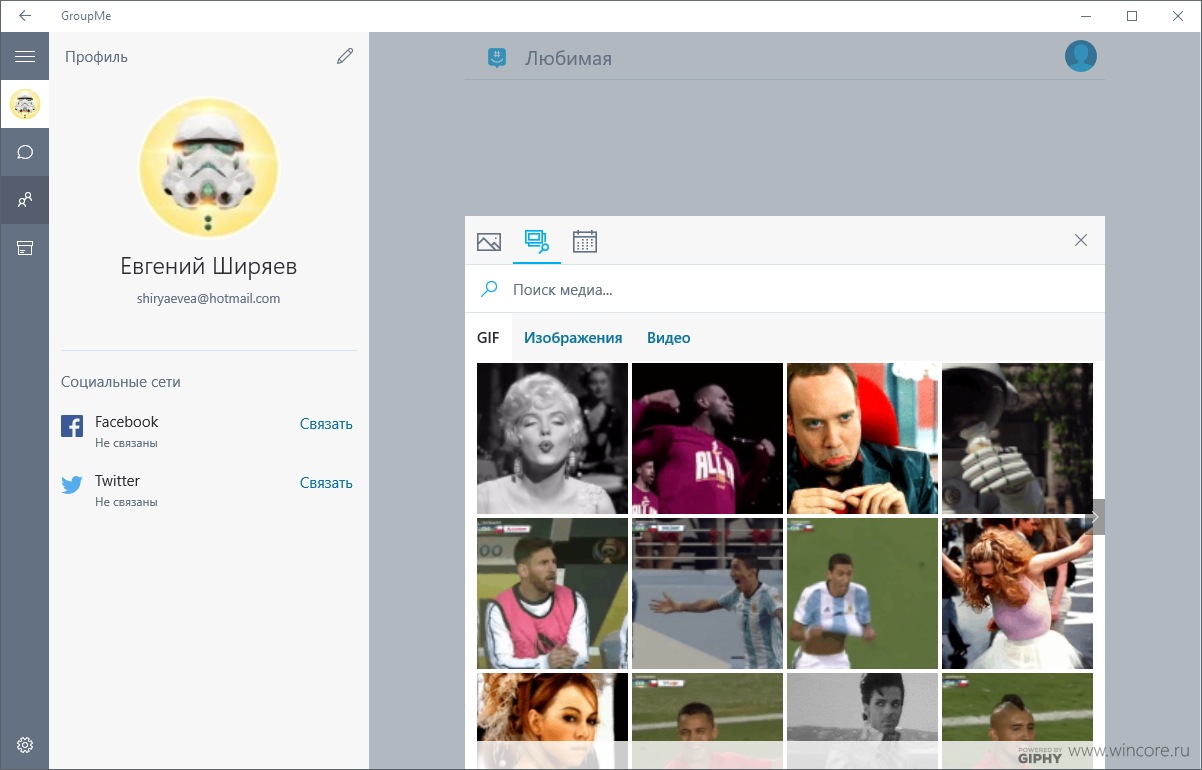This screenshot has height=770, width=1202.
Task: Select the man in teal suit GIF
Action: pyautogui.click(x=862, y=438)
